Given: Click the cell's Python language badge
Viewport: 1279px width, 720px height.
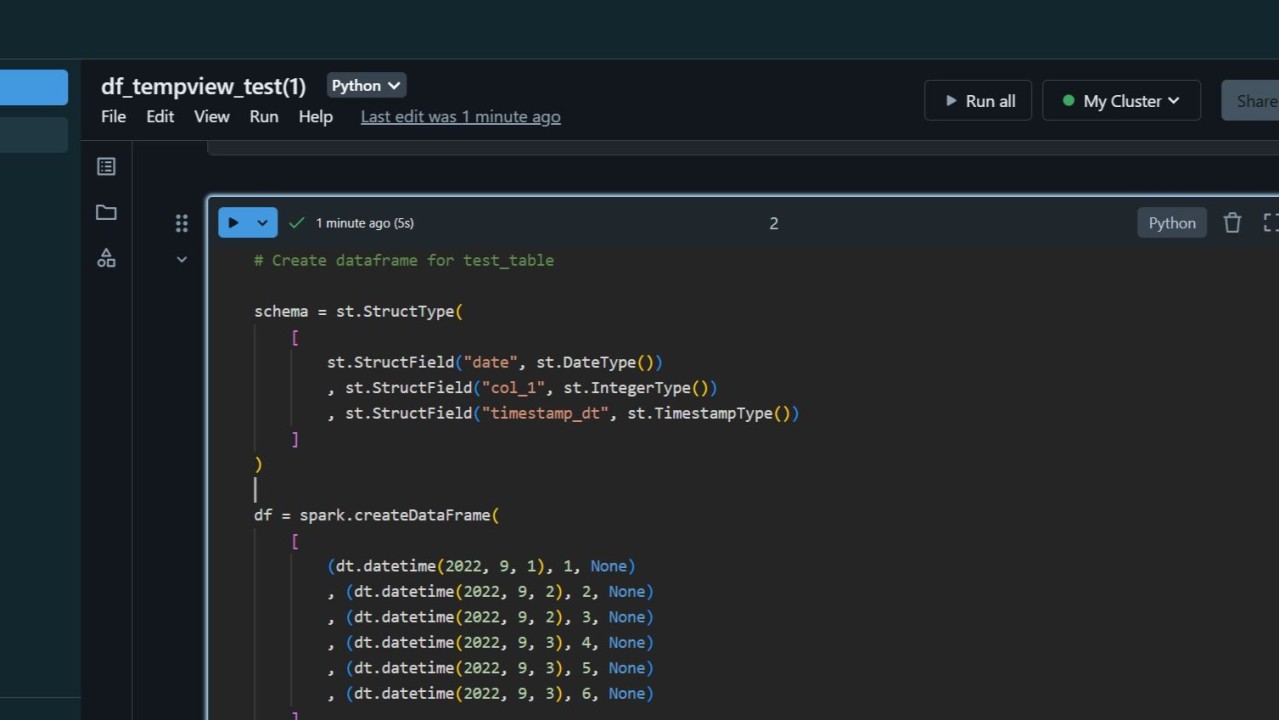Looking at the screenshot, I should 1171,223.
